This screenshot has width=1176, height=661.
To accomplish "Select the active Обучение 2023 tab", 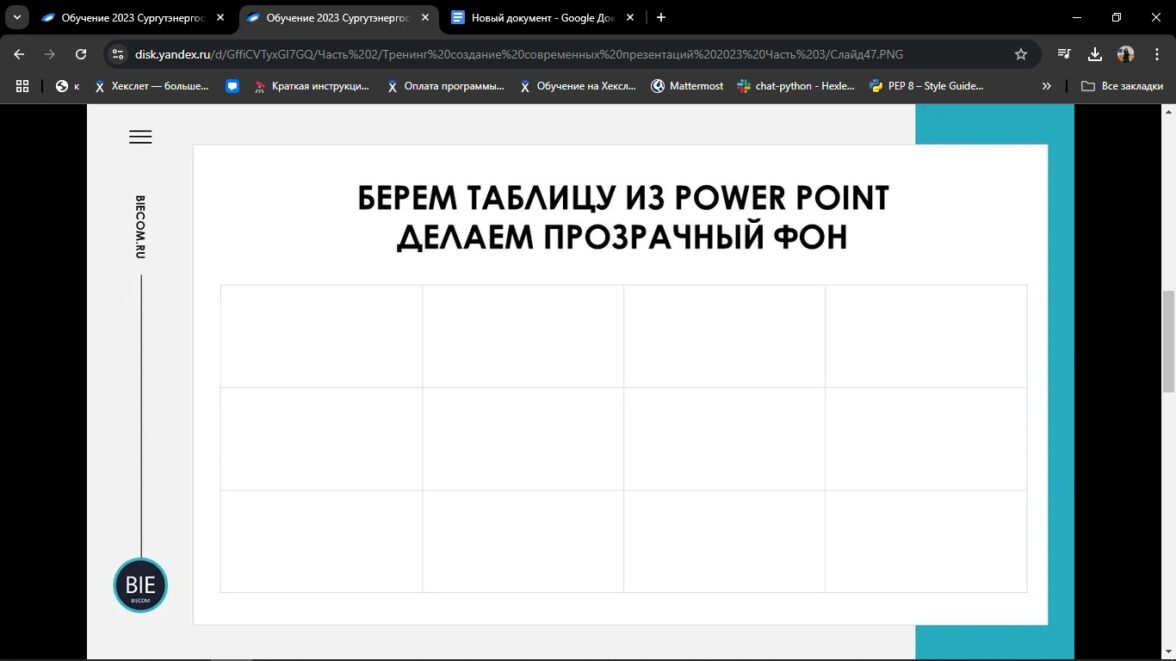I will (x=338, y=17).
